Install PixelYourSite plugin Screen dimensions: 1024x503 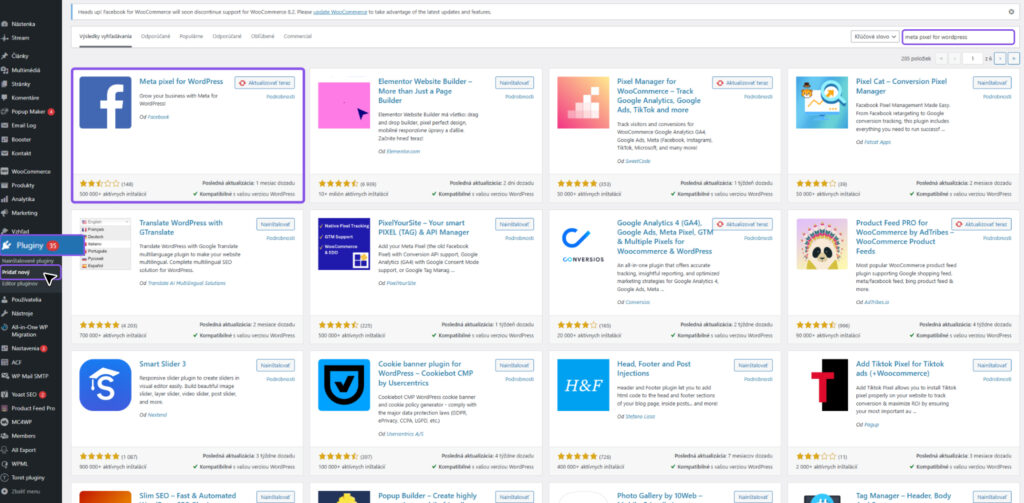point(514,224)
